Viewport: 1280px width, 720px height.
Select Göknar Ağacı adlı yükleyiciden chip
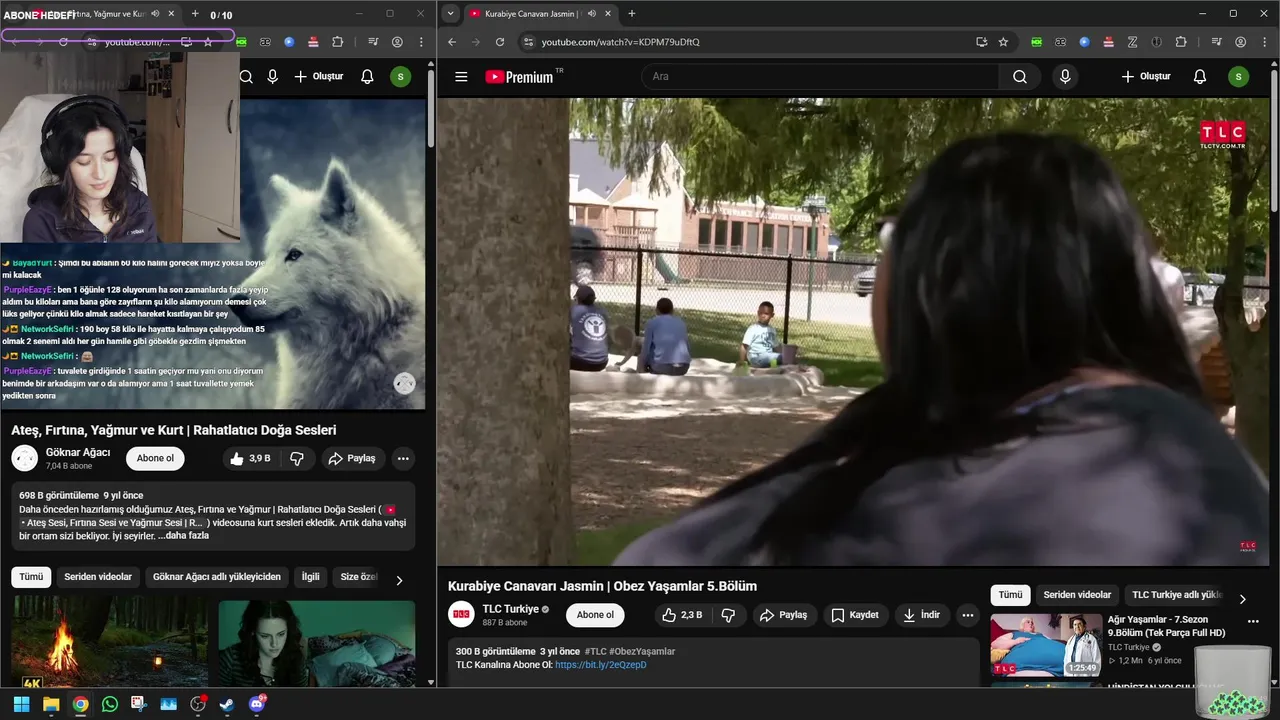pos(217,577)
